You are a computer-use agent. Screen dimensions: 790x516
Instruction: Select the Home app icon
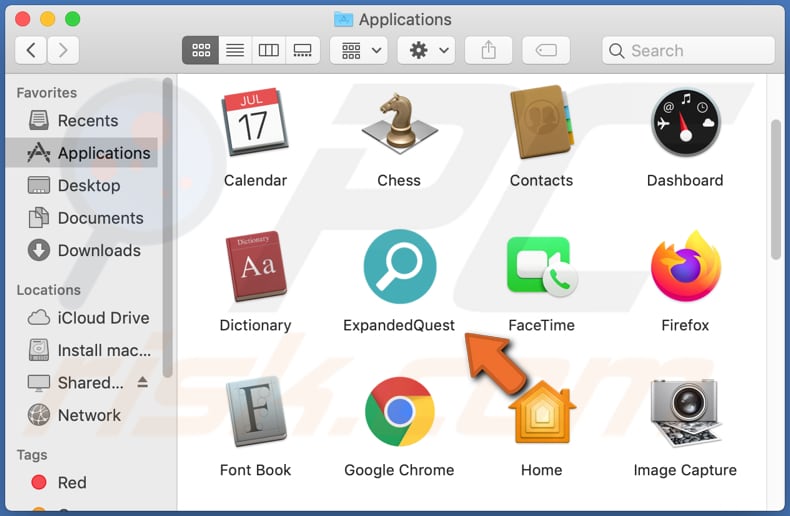(x=542, y=412)
